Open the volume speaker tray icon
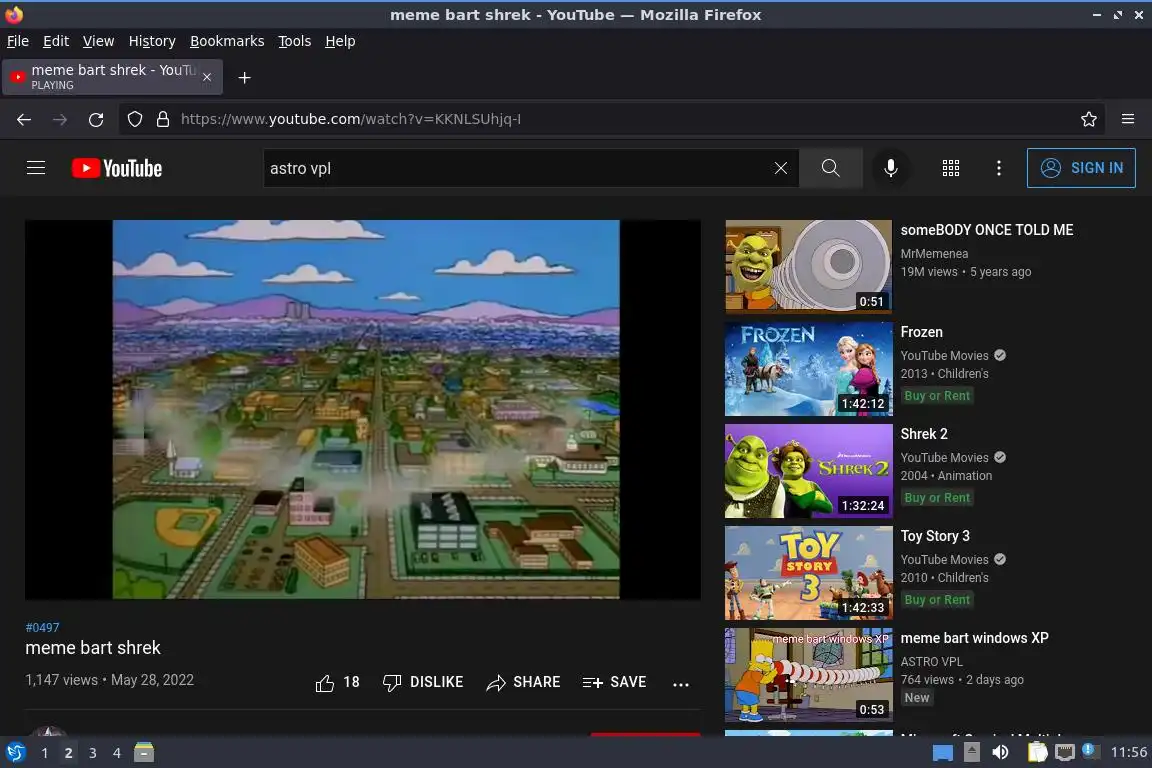1152x768 pixels. (x=1000, y=752)
